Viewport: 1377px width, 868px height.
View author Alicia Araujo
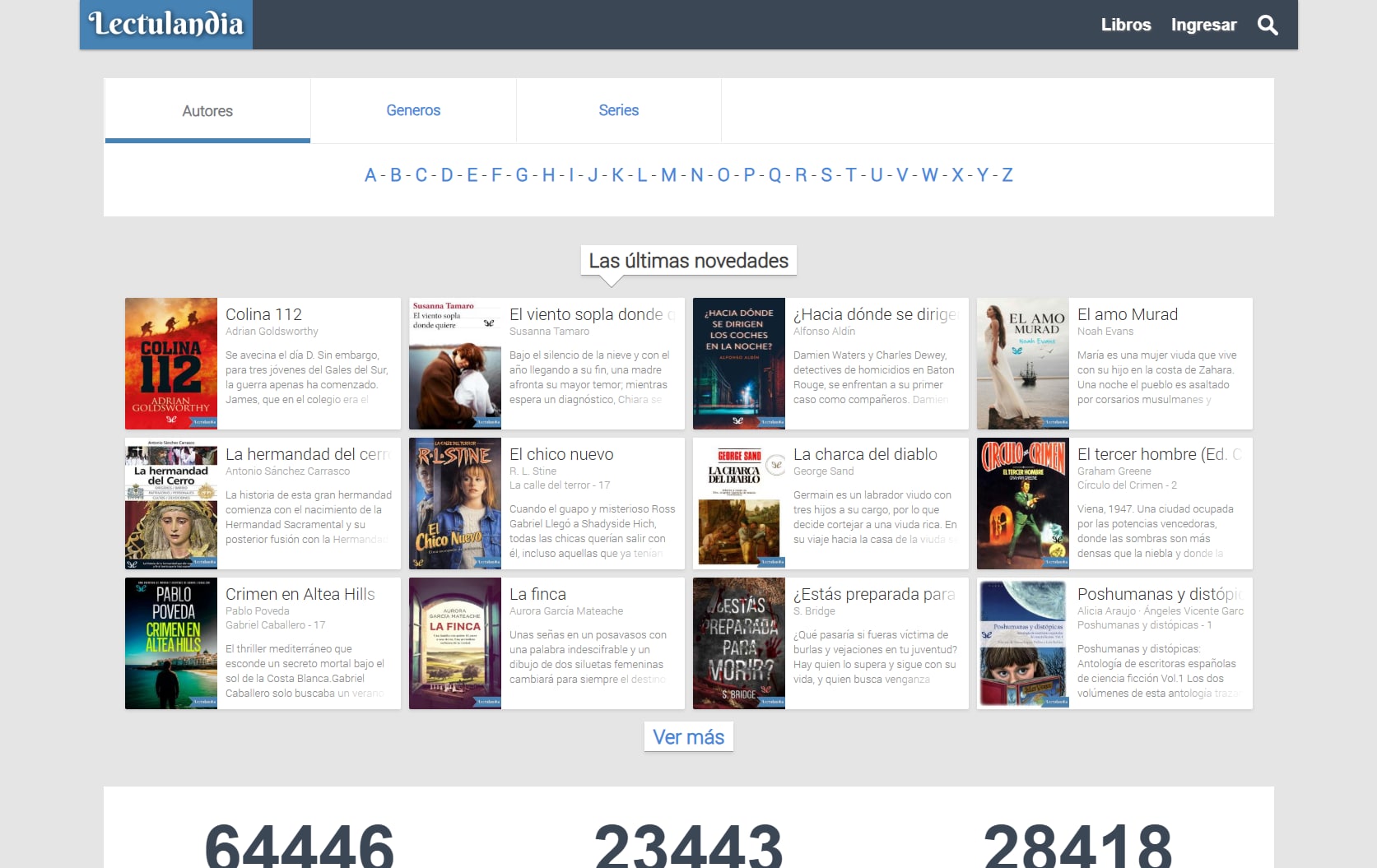click(x=1106, y=610)
